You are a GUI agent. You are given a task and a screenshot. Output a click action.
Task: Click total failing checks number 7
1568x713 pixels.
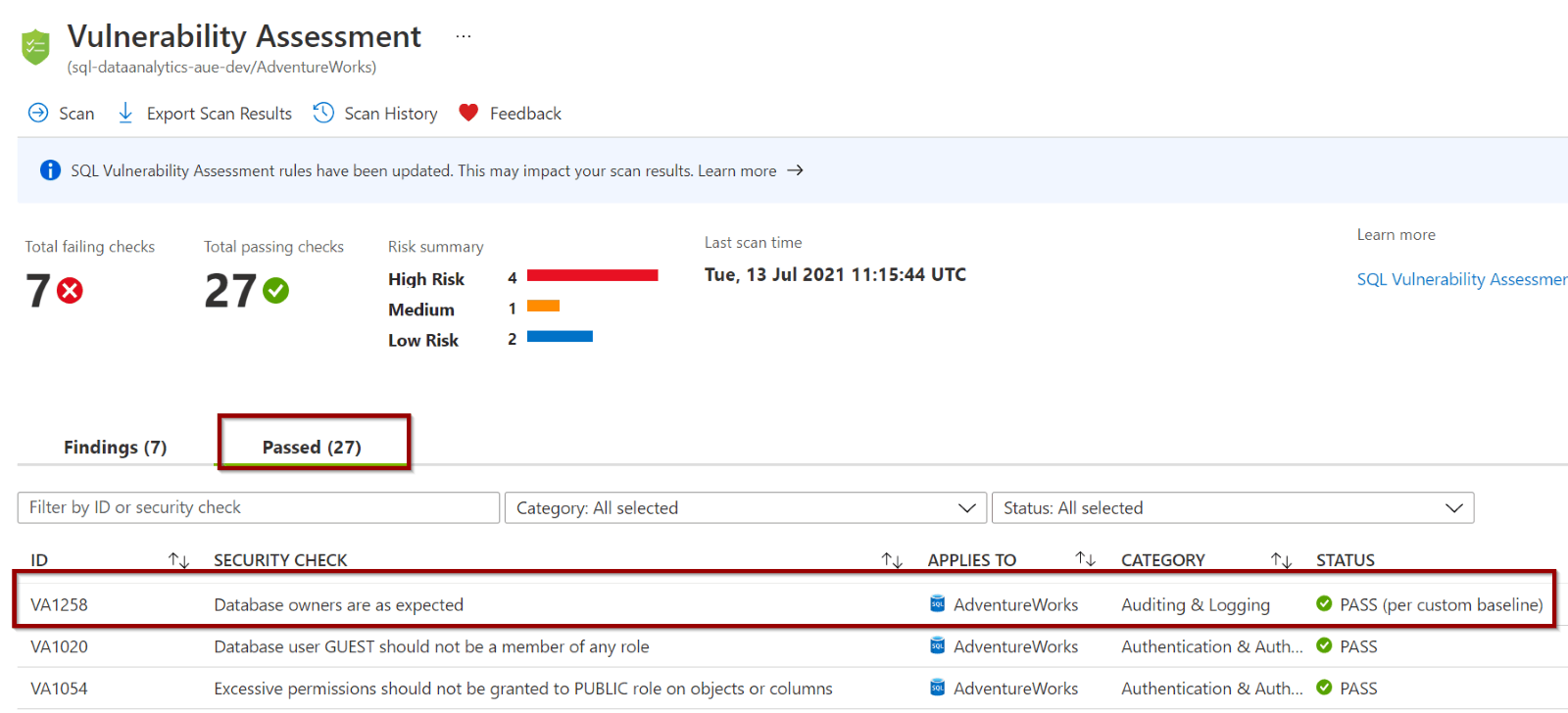pyautogui.click(x=38, y=291)
